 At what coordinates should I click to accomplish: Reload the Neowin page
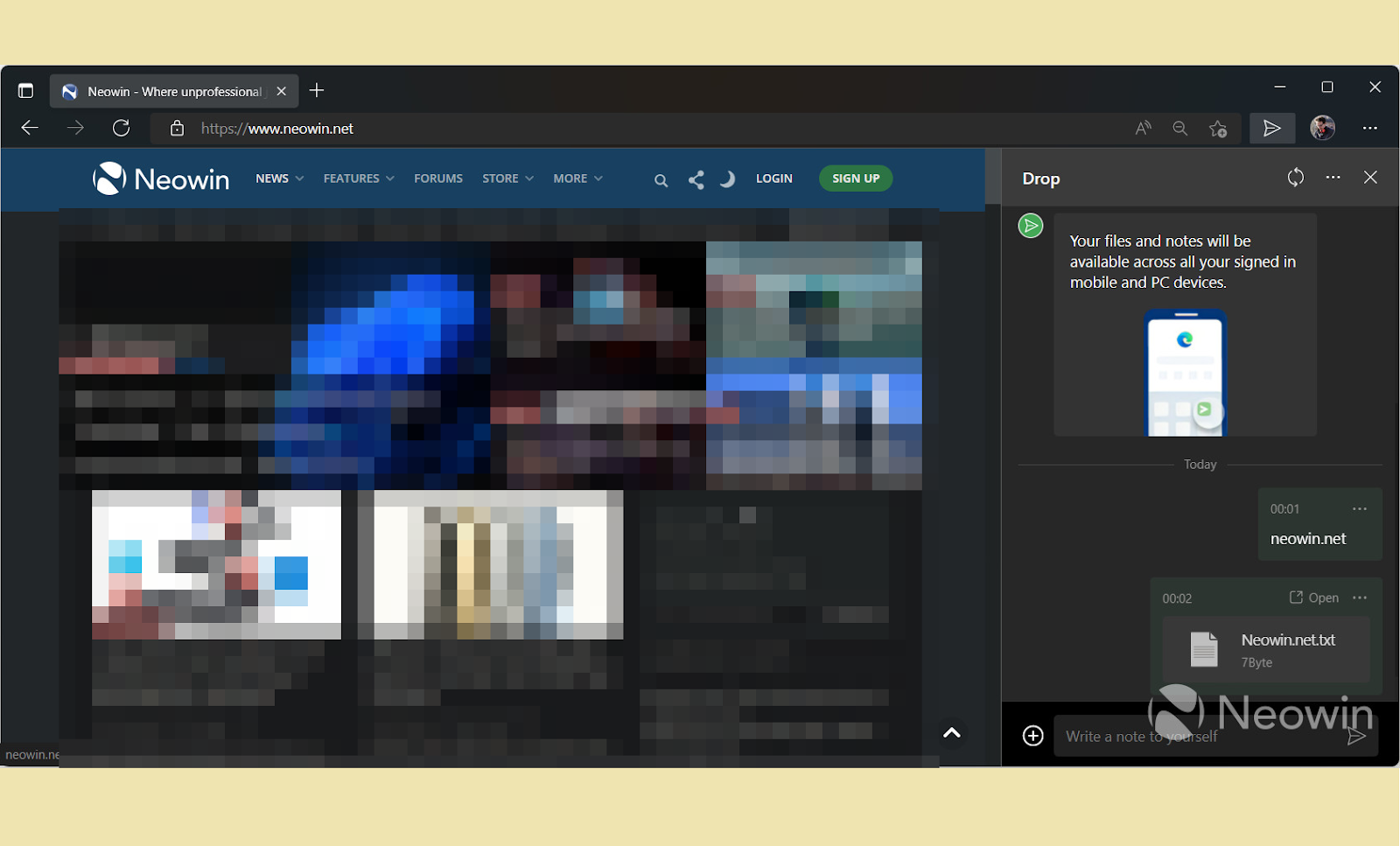tap(122, 129)
